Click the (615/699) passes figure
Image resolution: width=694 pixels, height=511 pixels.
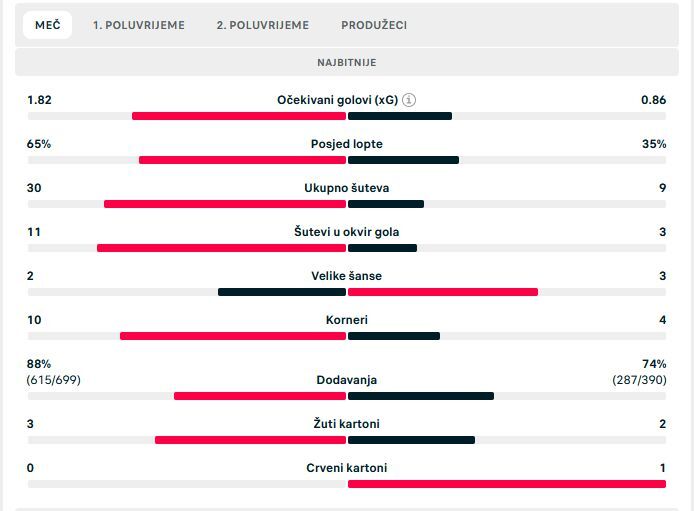(54, 380)
